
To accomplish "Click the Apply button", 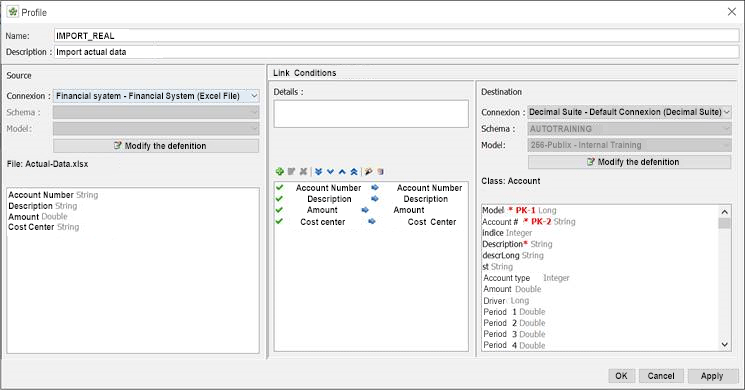I will (x=712, y=376).
